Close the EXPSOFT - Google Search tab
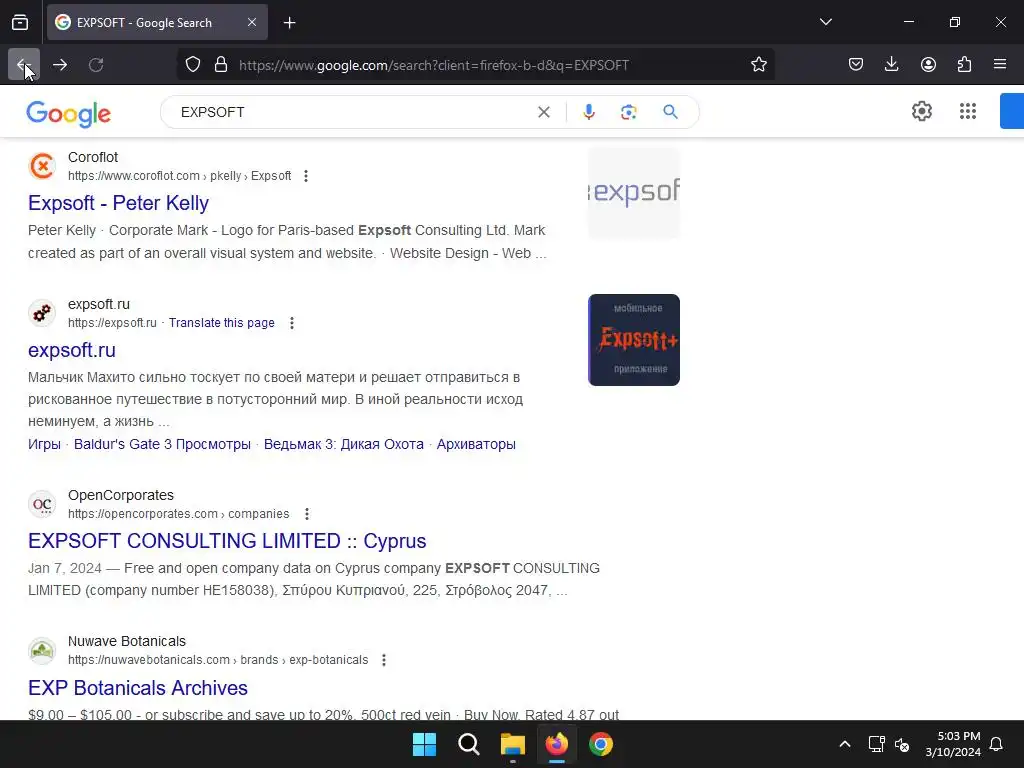This screenshot has height=768, width=1024. click(x=252, y=23)
